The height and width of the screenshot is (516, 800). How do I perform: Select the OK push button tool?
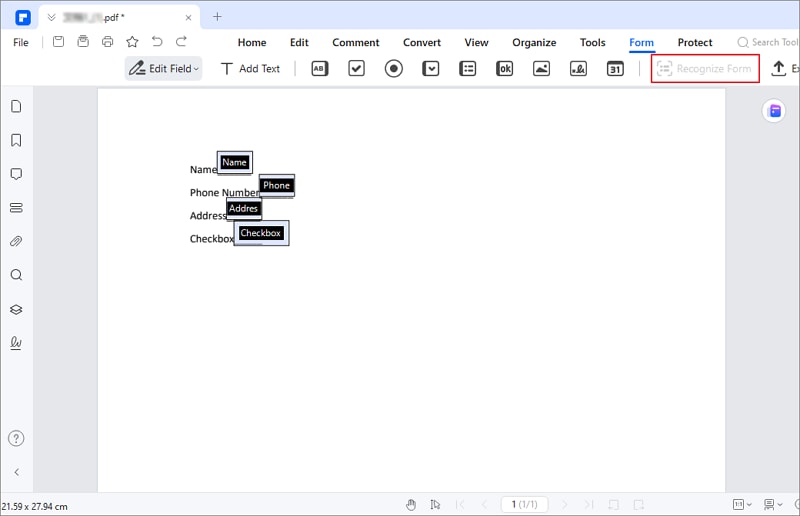pyautogui.click(x=504, y=68)
